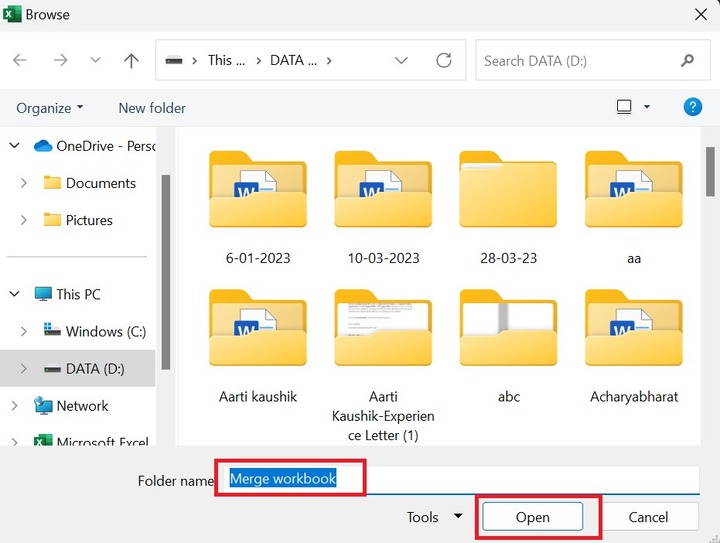Viewport: 720px width, 543px height.
Task: Select the Documents folder in sidebar
Action: (90, 183)
